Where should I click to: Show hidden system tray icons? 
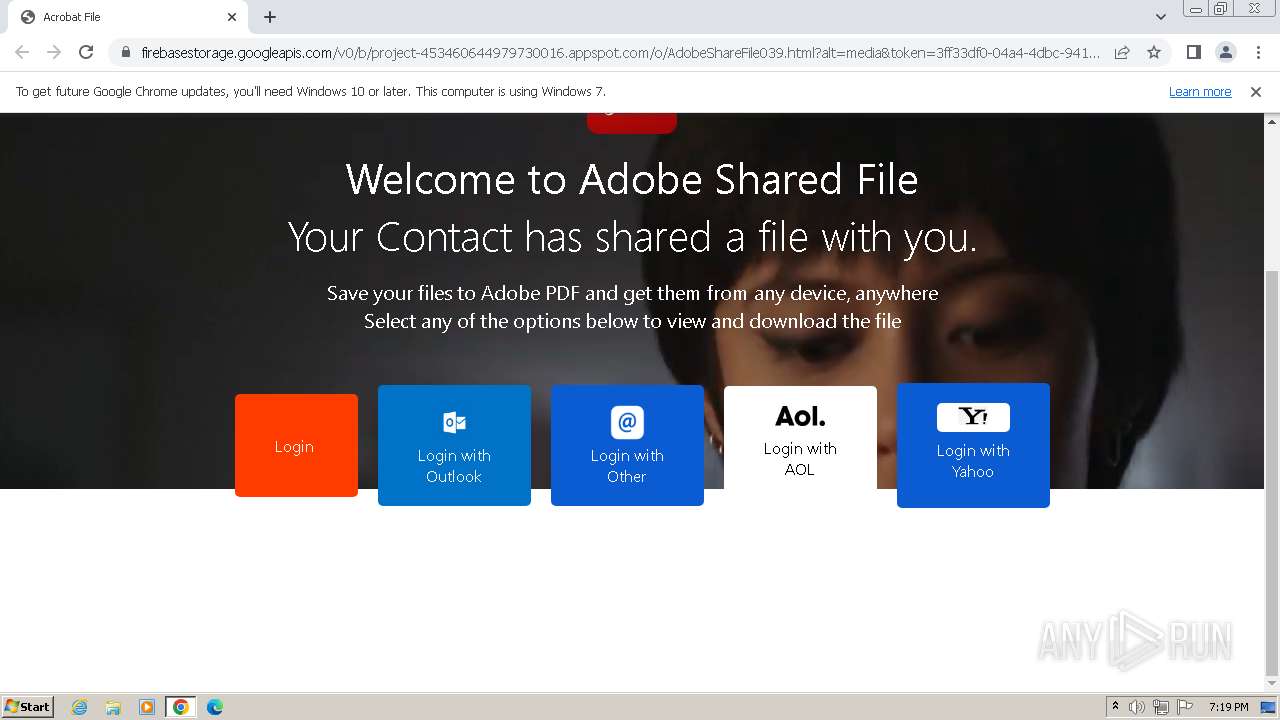1115,707
